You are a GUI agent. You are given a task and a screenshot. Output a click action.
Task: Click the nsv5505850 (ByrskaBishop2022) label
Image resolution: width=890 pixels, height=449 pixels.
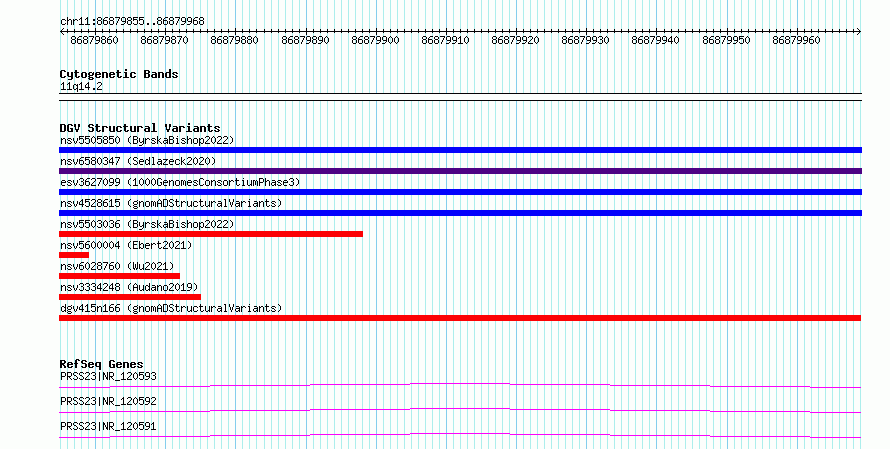click(147, 140)
